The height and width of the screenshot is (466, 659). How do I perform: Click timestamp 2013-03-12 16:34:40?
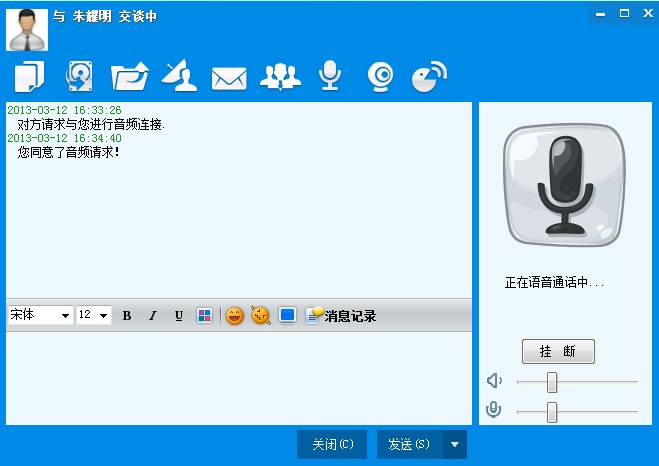pos(64,138)
